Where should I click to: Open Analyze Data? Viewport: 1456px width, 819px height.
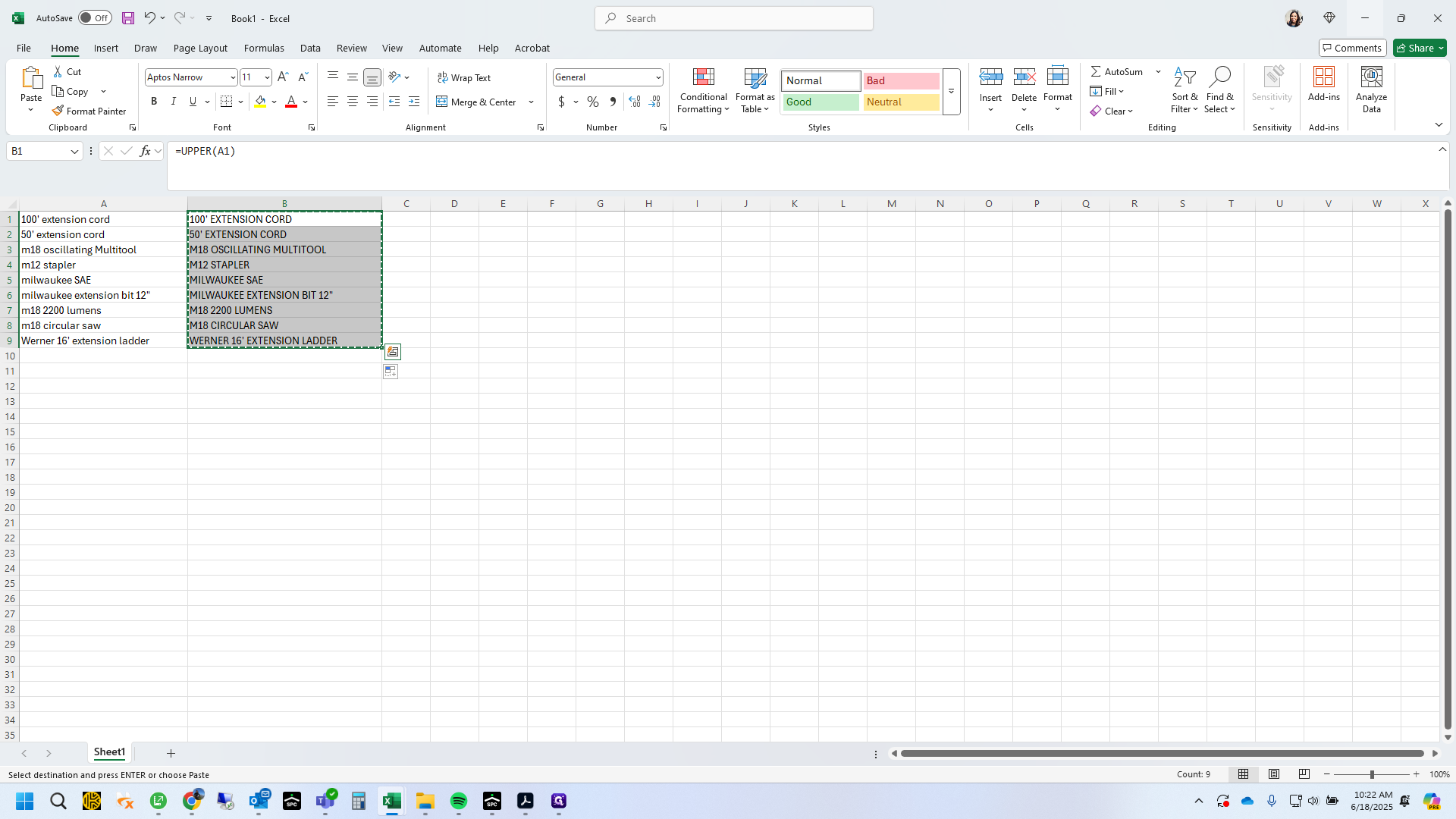coord(1371,90)
